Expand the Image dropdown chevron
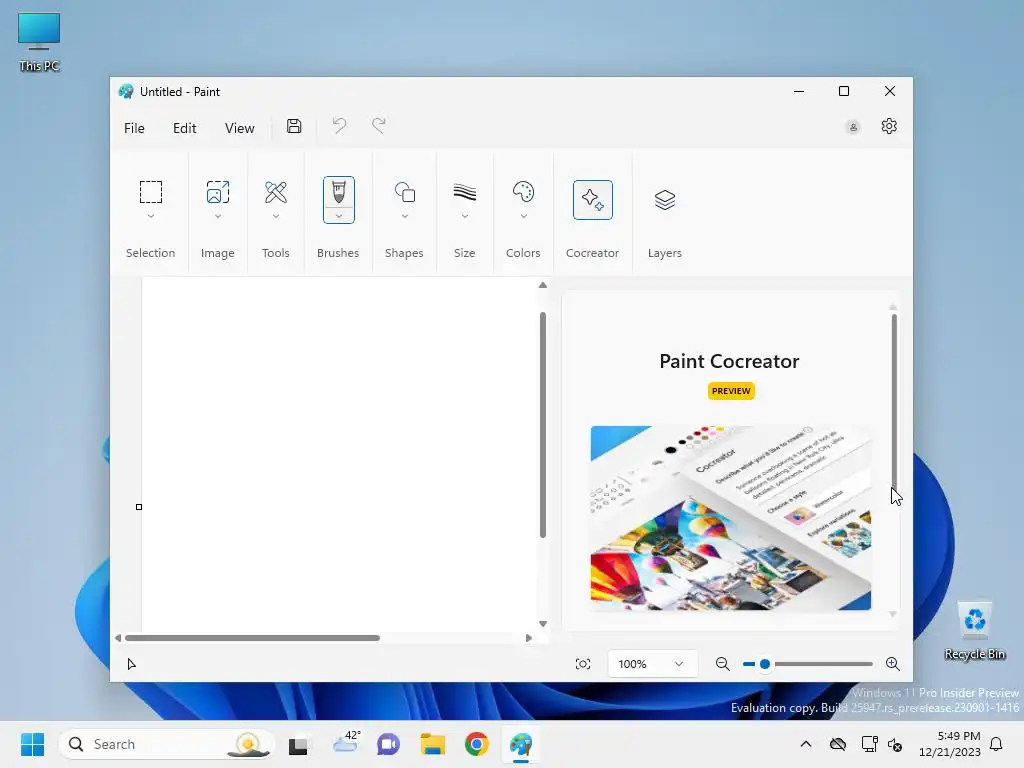The width and height of the screenshot is (1024, 768). [x=217, y=216]
